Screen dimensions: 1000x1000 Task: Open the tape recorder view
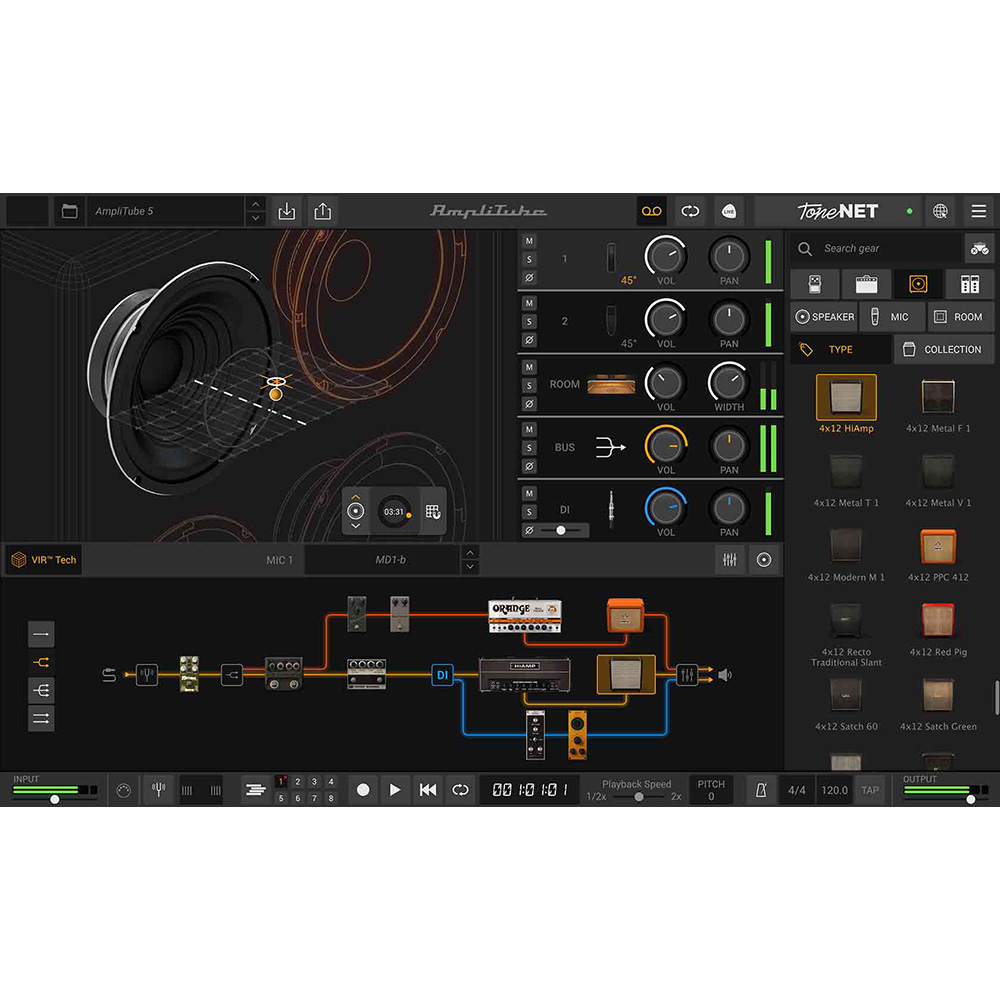click(651, 211)
